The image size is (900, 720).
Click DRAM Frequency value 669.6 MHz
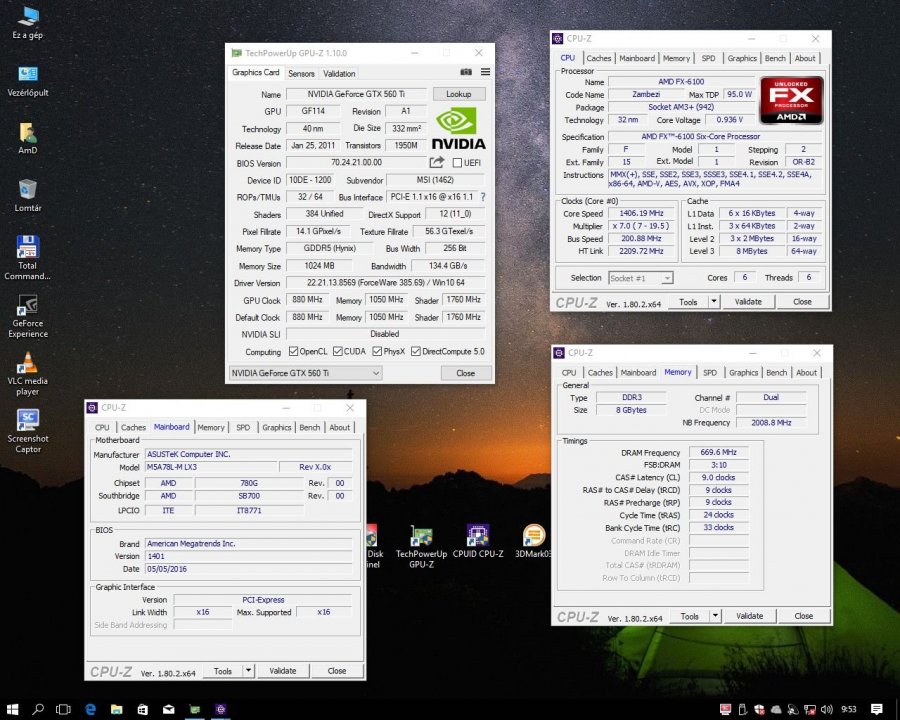tap(719, 452)
